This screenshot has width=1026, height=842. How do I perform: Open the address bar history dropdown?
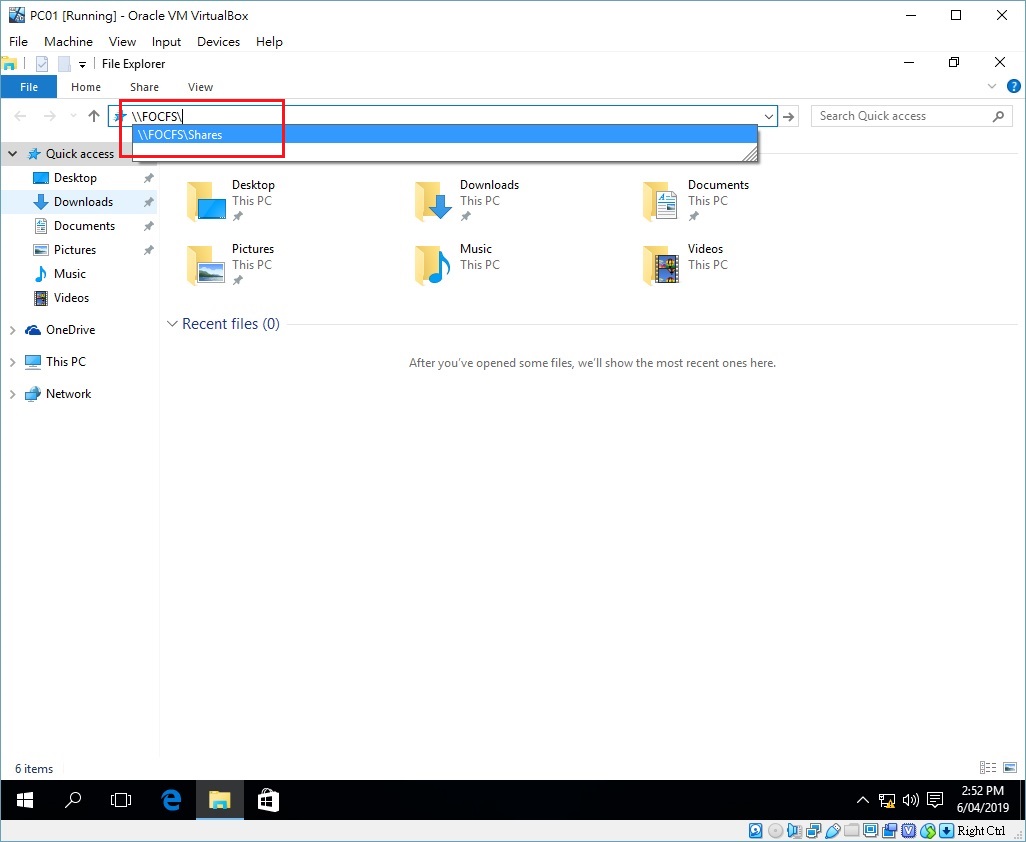click(x=767, y=115)
